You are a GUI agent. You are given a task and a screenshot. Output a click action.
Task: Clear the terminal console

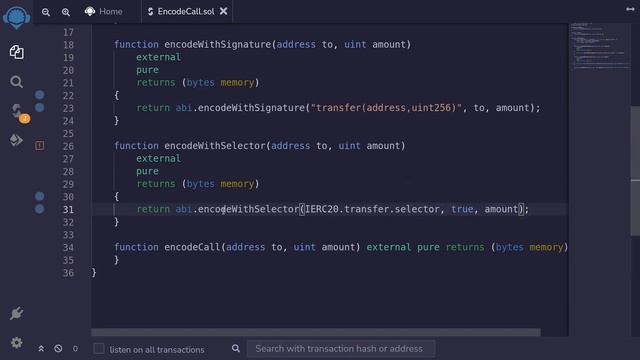[58, 349]
